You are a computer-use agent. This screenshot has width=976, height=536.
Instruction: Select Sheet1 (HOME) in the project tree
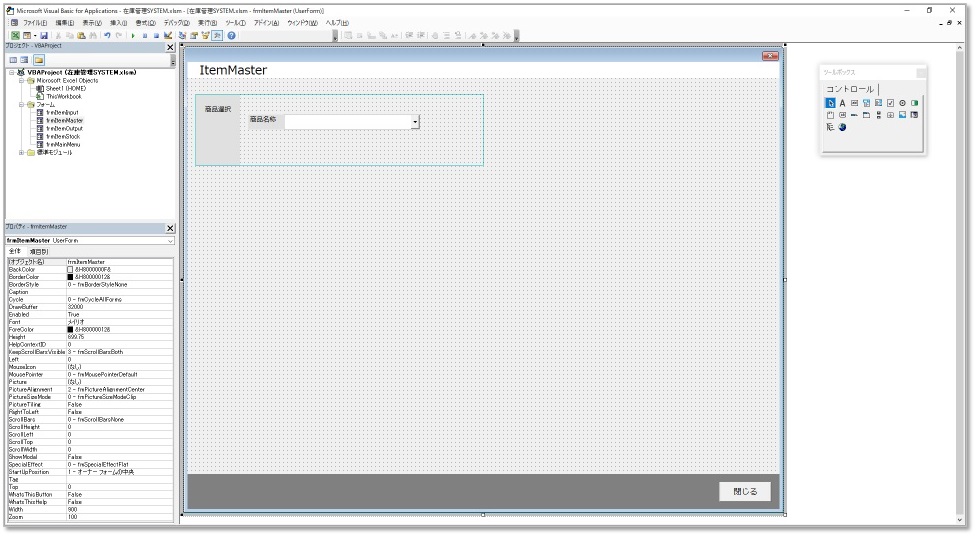[x=66, y=88]
